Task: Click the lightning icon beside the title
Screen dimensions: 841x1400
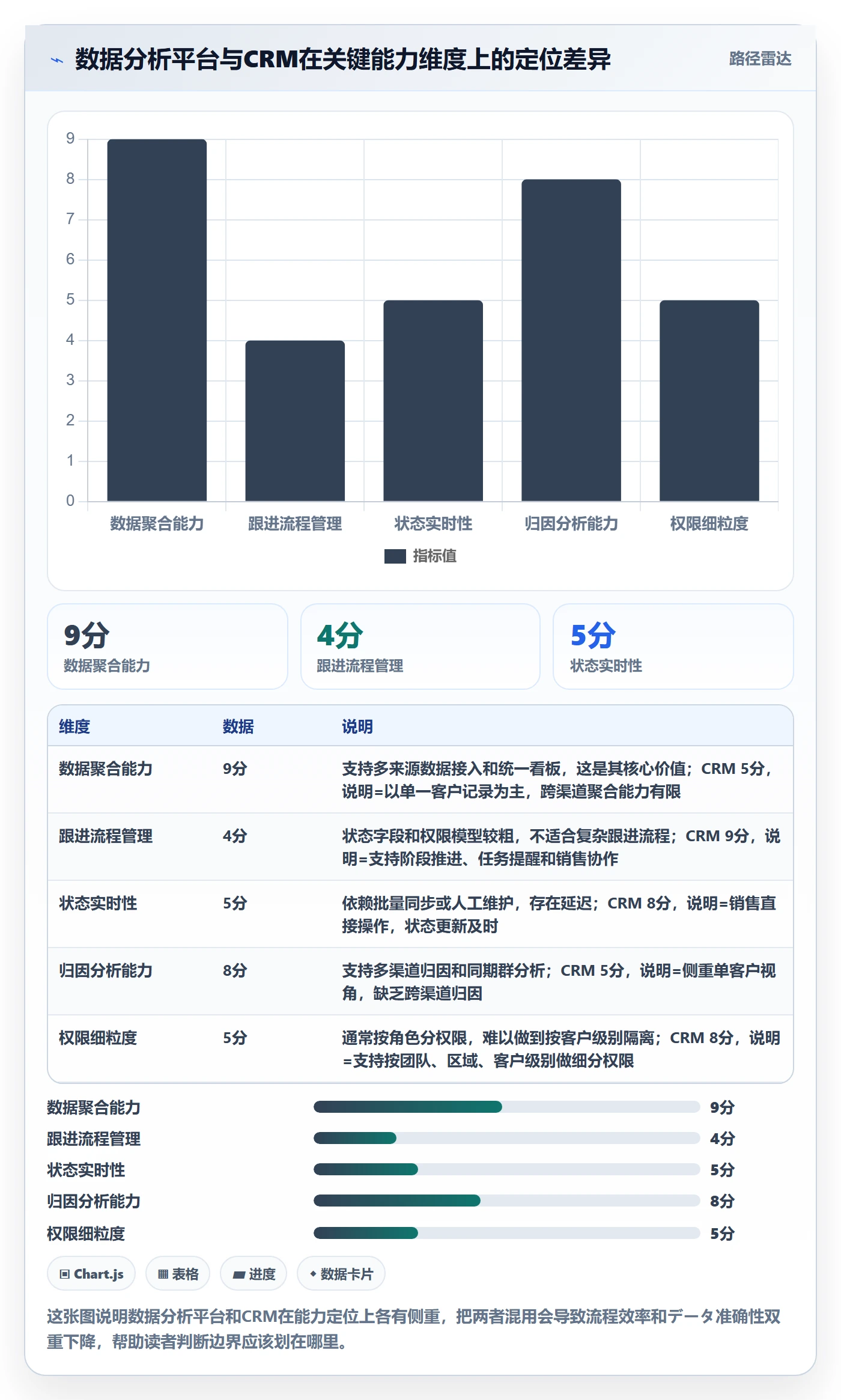Action: [x=56, y=59]
